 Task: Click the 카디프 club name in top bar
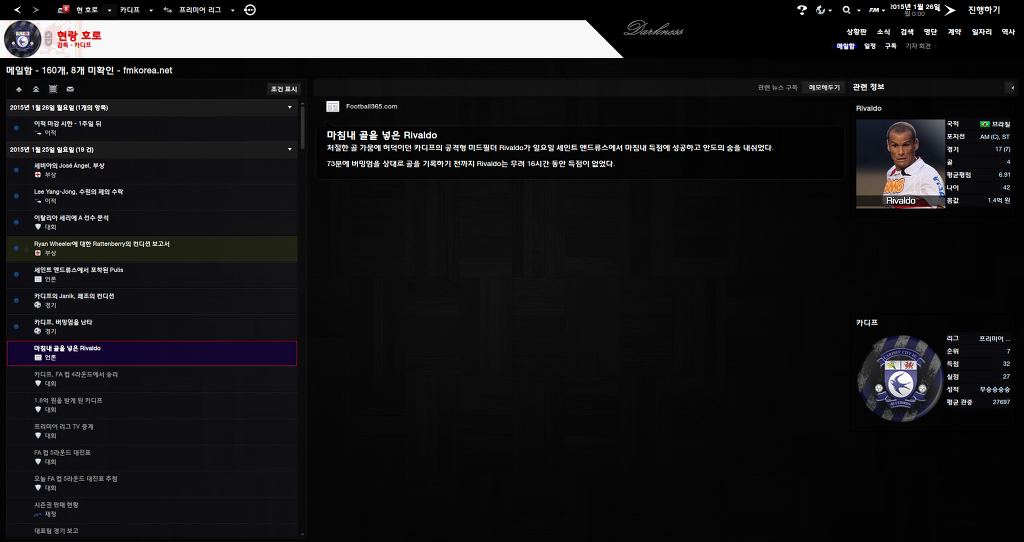click(130, 10)
